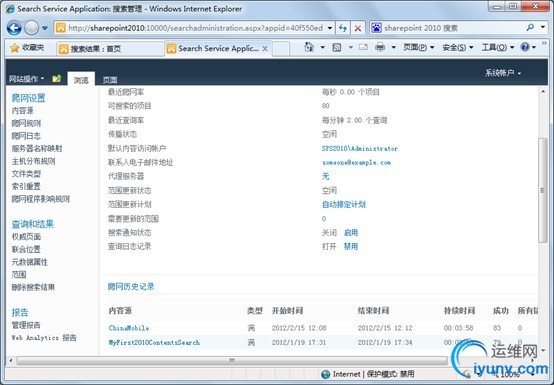Screen dimensions: 554x385
Task: Open a new blank browser tab
Action: 281,49
